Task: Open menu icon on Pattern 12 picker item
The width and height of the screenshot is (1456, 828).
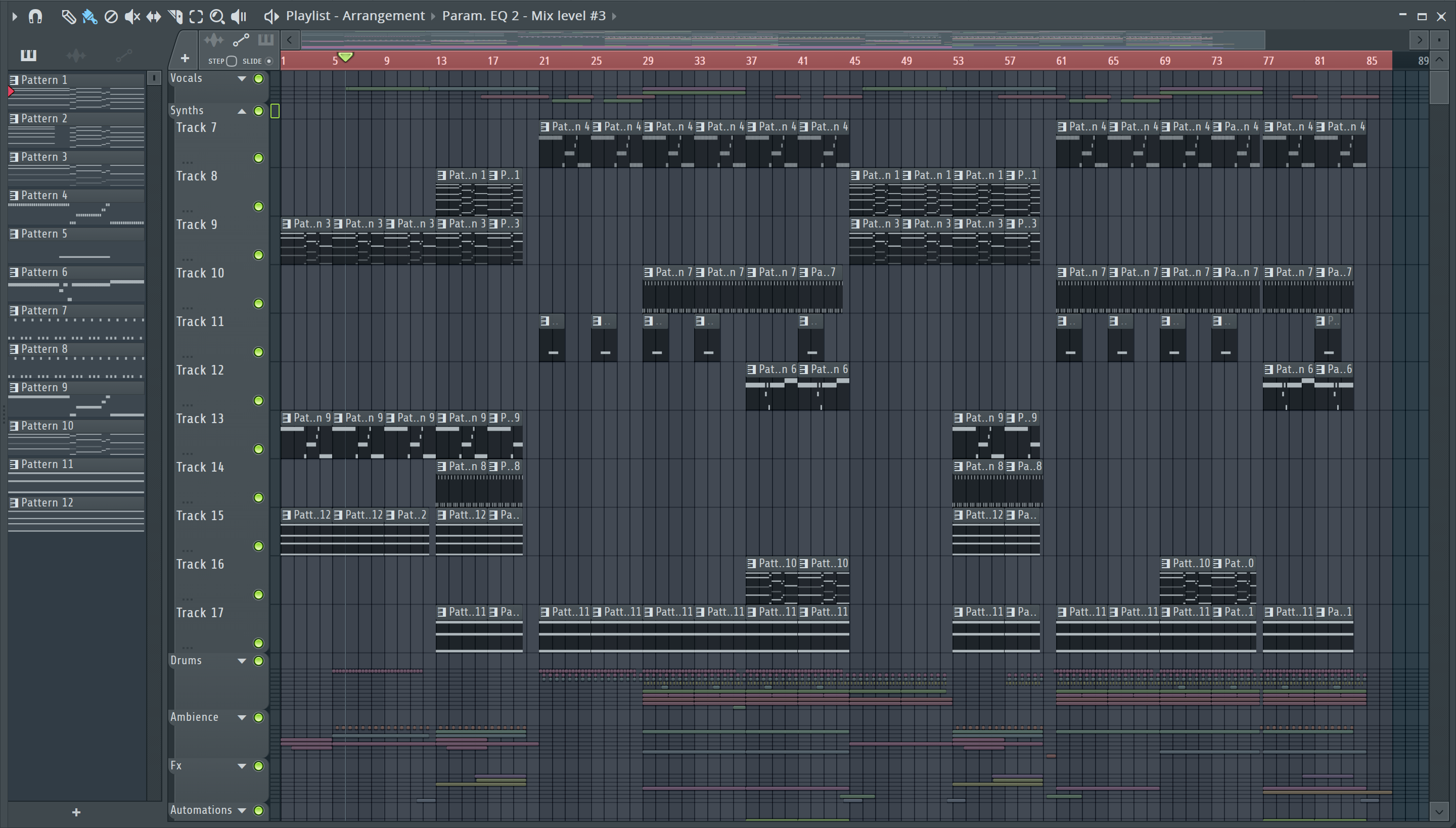Action: pyautogui.click(x=14, y=502)
